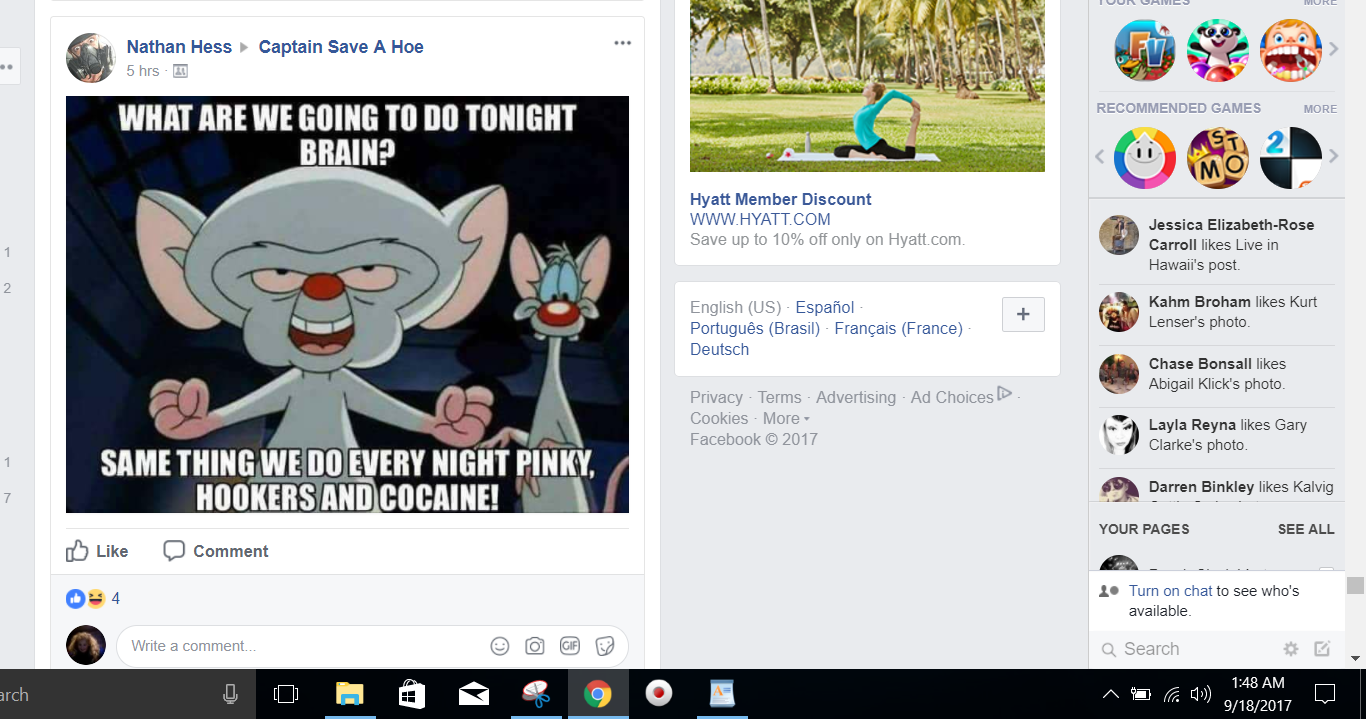Click SEE ALL under Your Pages

[x=1306, y=529]
